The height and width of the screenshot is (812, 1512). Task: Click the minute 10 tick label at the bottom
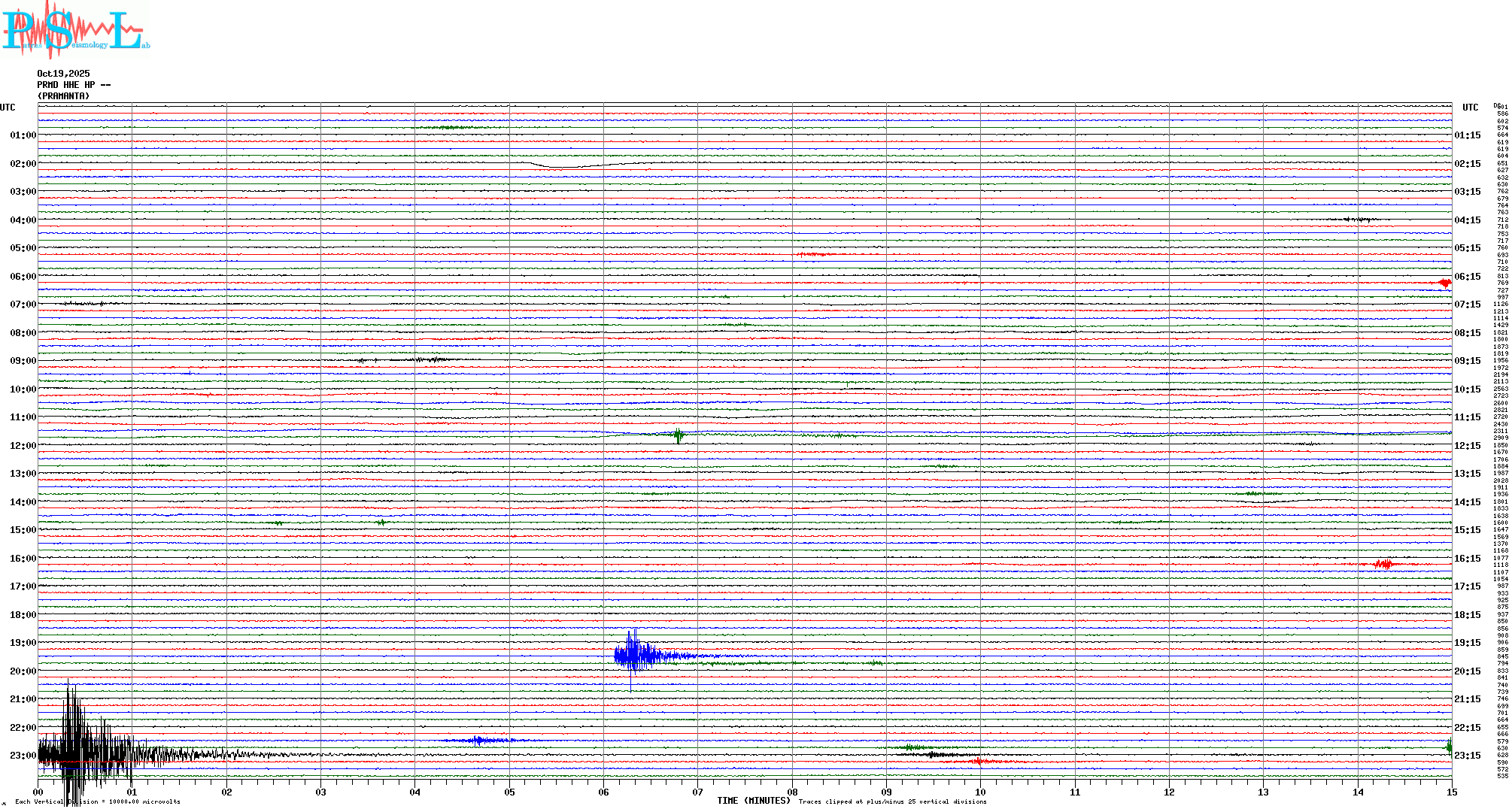click(x=980, y=792)
